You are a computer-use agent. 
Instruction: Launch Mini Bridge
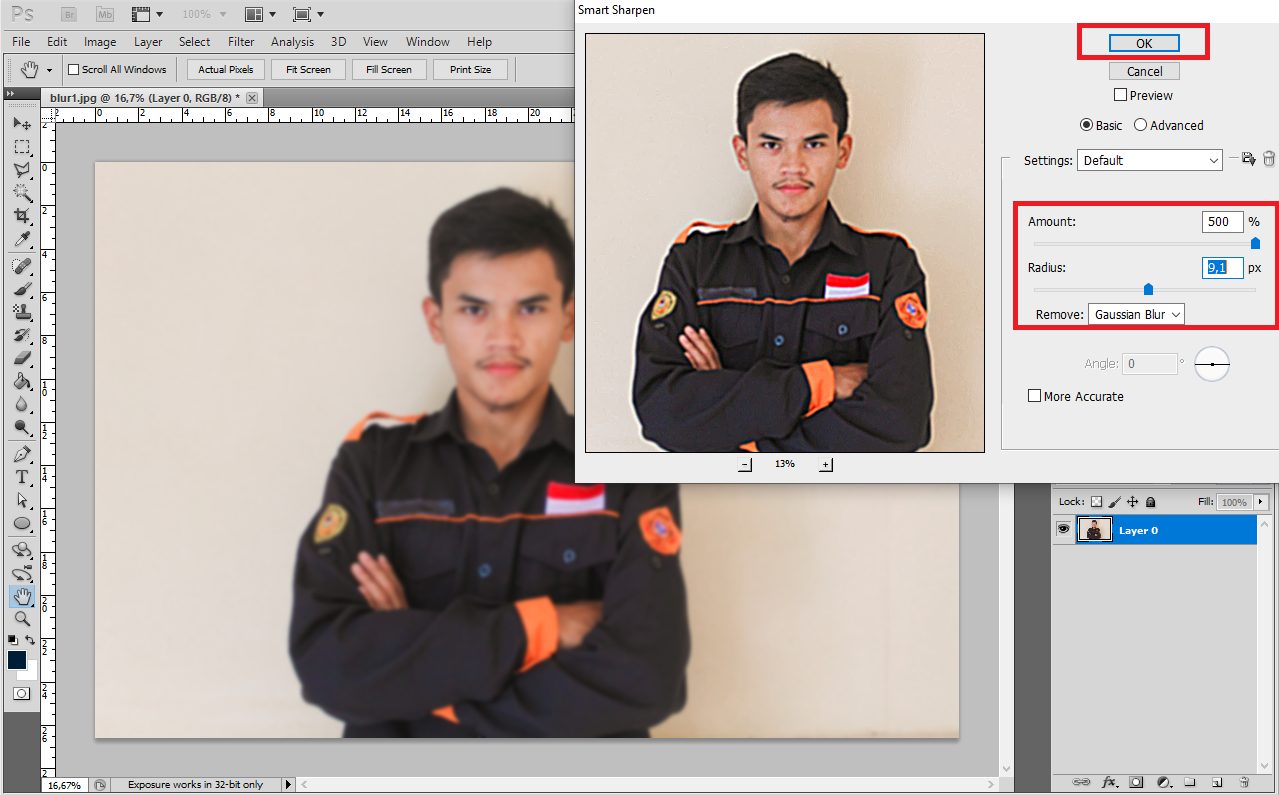[x=105, y=15]
